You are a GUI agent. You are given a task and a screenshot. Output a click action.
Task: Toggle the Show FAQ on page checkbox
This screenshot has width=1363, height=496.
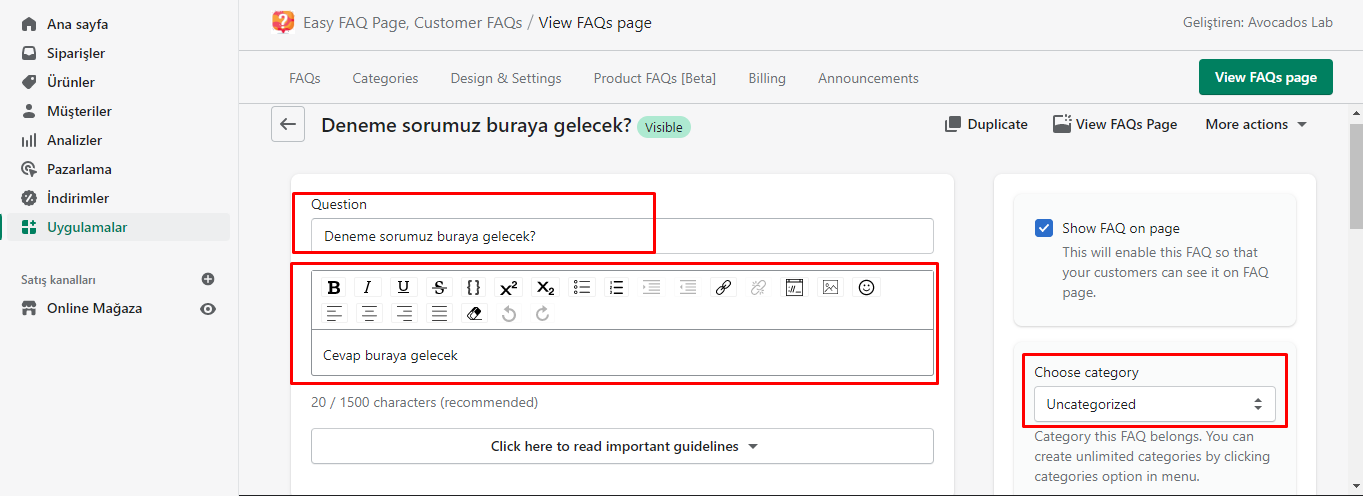[x=1044, y=228]
